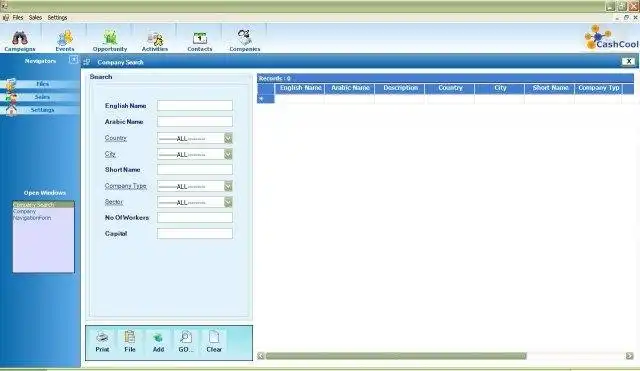This screenshot has height=371, width=640.
Task: Sort by Company Type column header
Action: click(x=599, y=88)
